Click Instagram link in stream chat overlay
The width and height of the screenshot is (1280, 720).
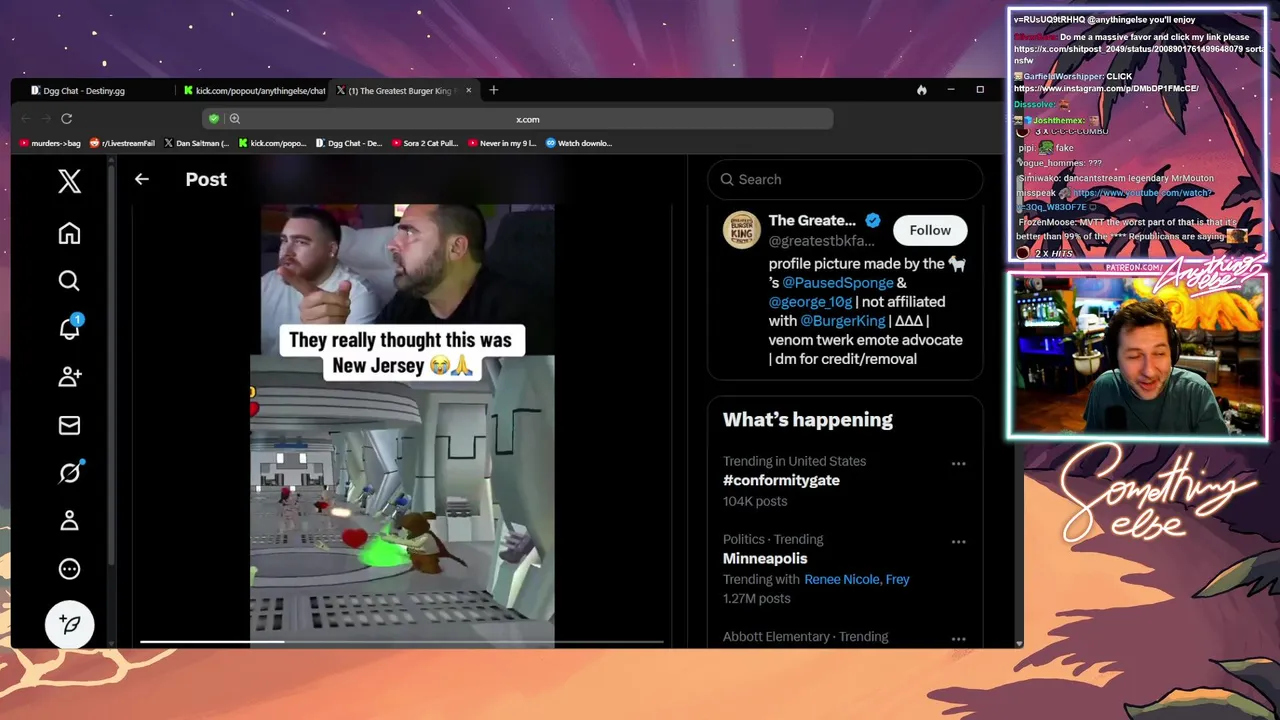[x=1106, y=88]
